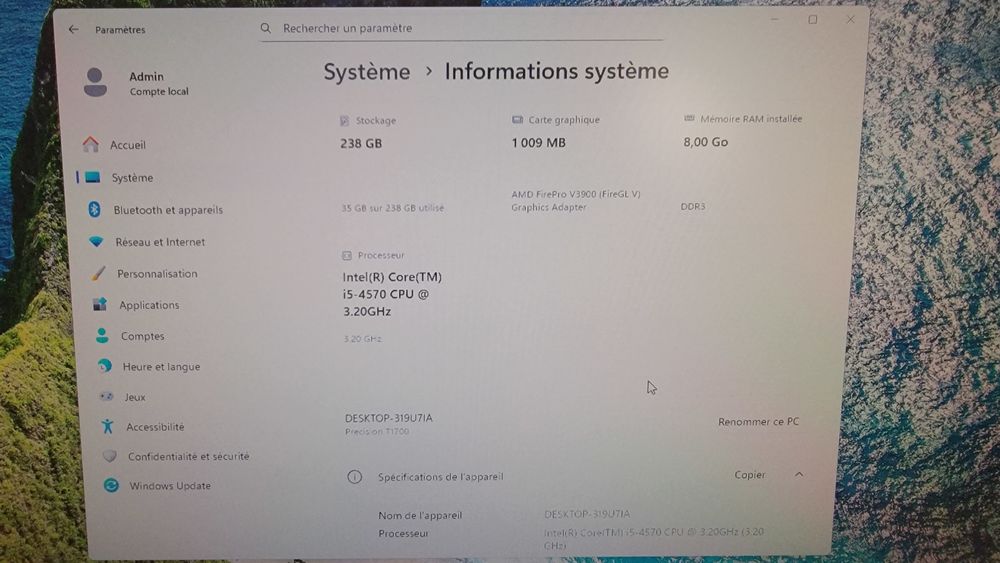Click the 35 GB sur 238 GB utilisé text
The image size is (1000, 563).
pos(393,208)
